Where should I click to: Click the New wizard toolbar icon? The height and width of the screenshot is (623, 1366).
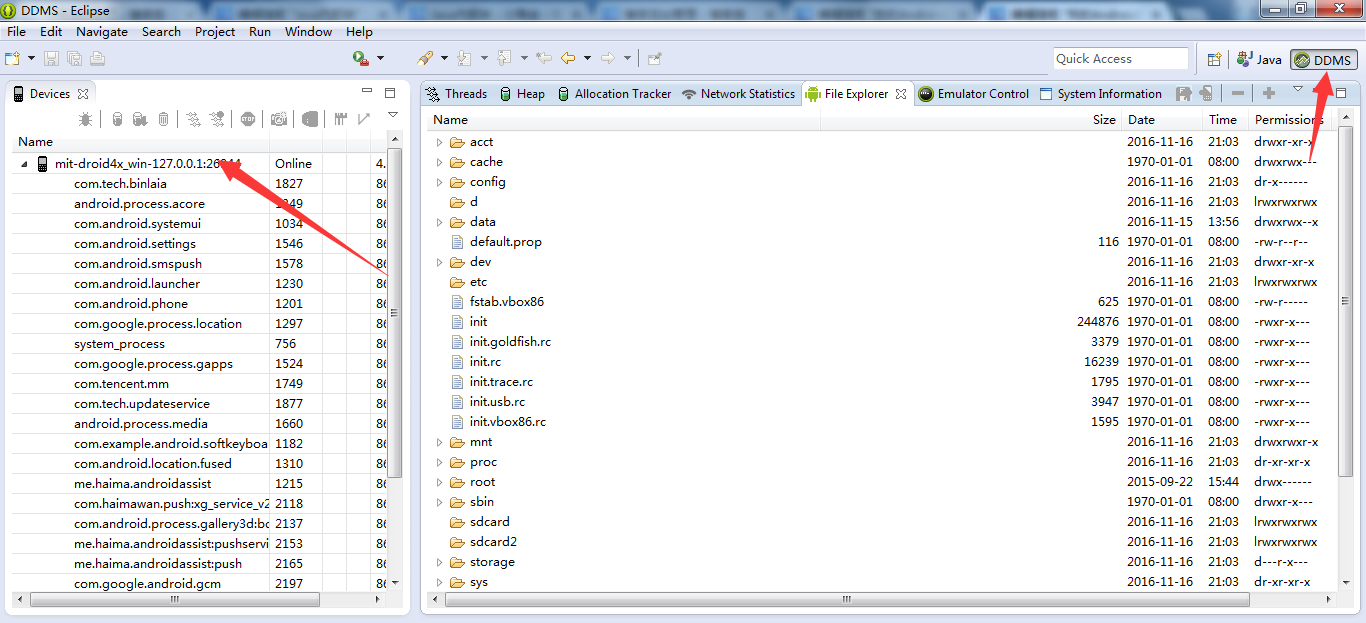pos(13,59)
